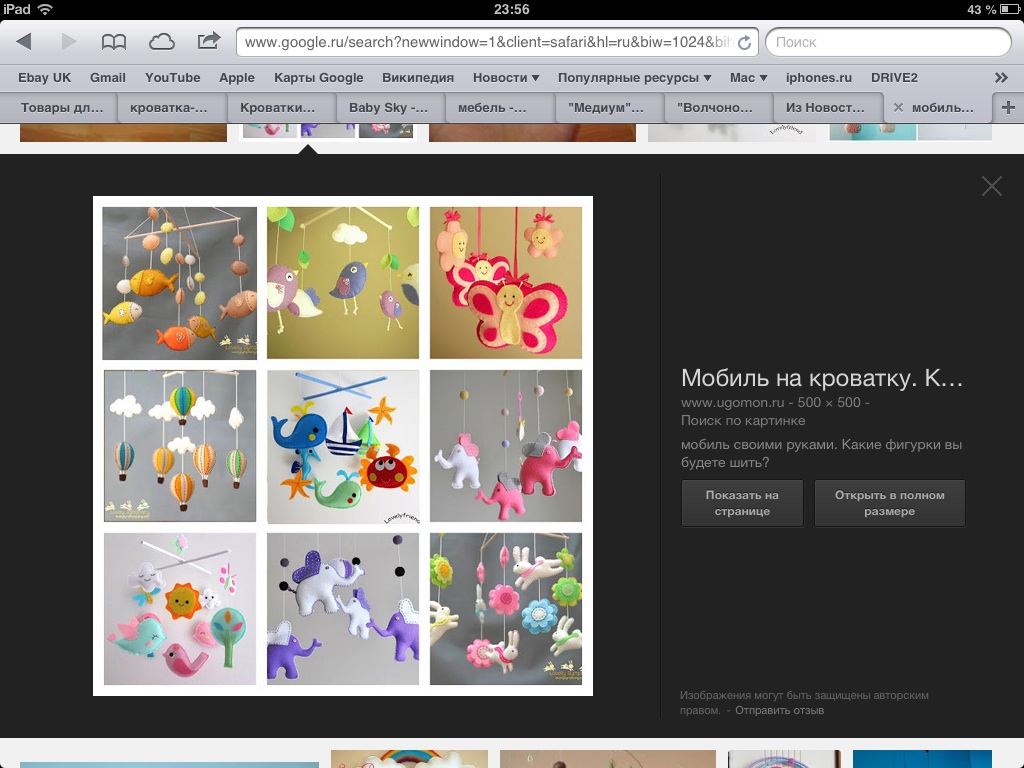The height and width of the screenshot is (768, 1024).
Task: Switch to the "Медиум" tab
Action: pyautogui.click(x=608, y=108)
